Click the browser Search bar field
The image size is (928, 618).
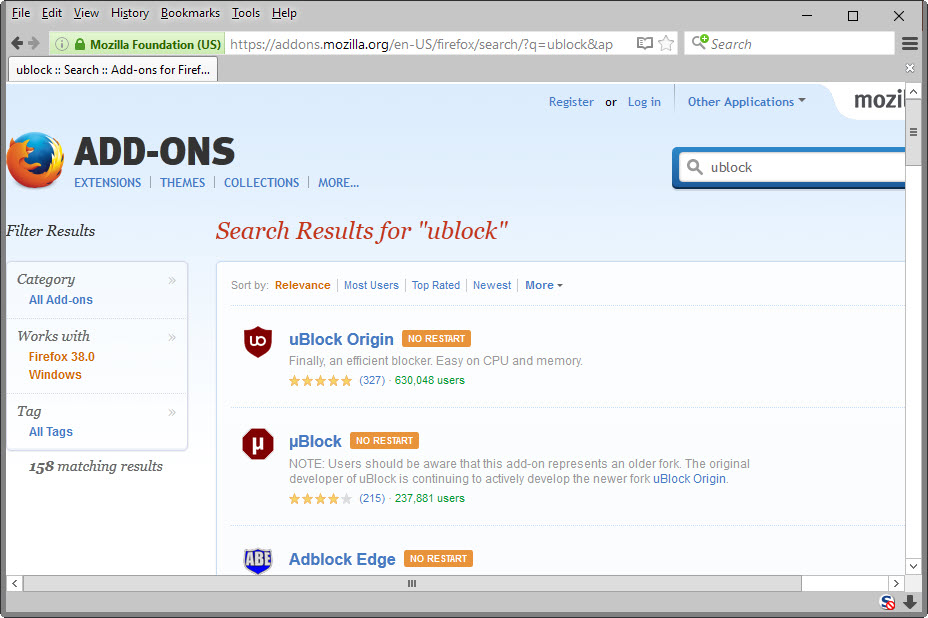pyautogui.click(x=790, y=43)
